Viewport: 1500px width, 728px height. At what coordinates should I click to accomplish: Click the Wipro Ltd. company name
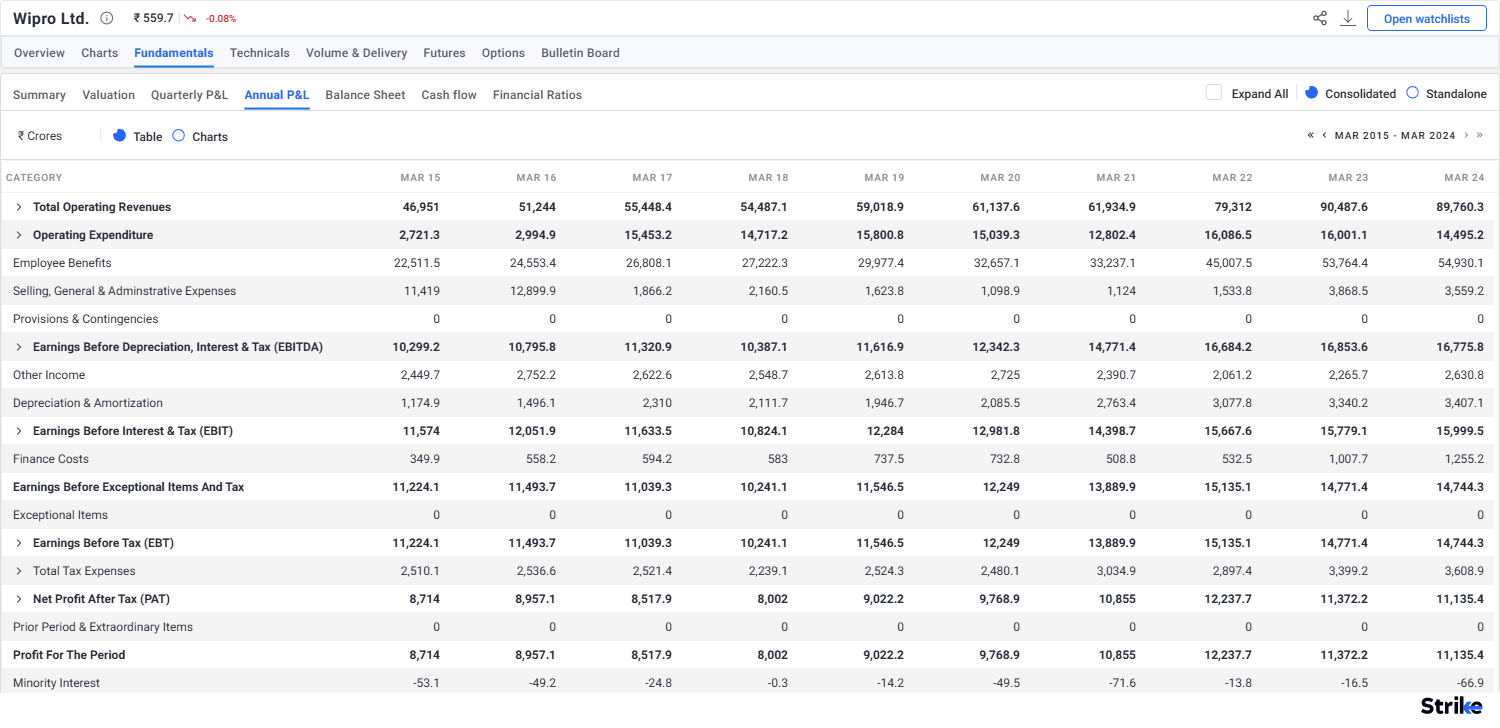(x=51, y=18)
